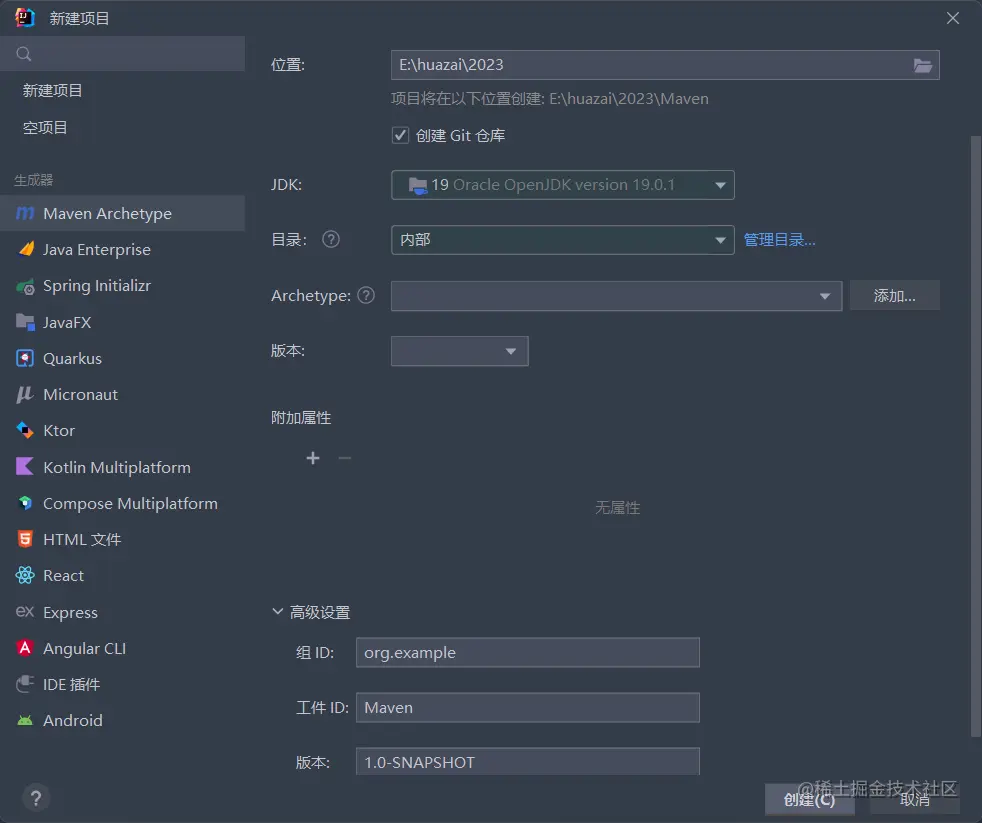982x823 pixels.
Task: Click the Spring Initializr icon
Action: 26,286
